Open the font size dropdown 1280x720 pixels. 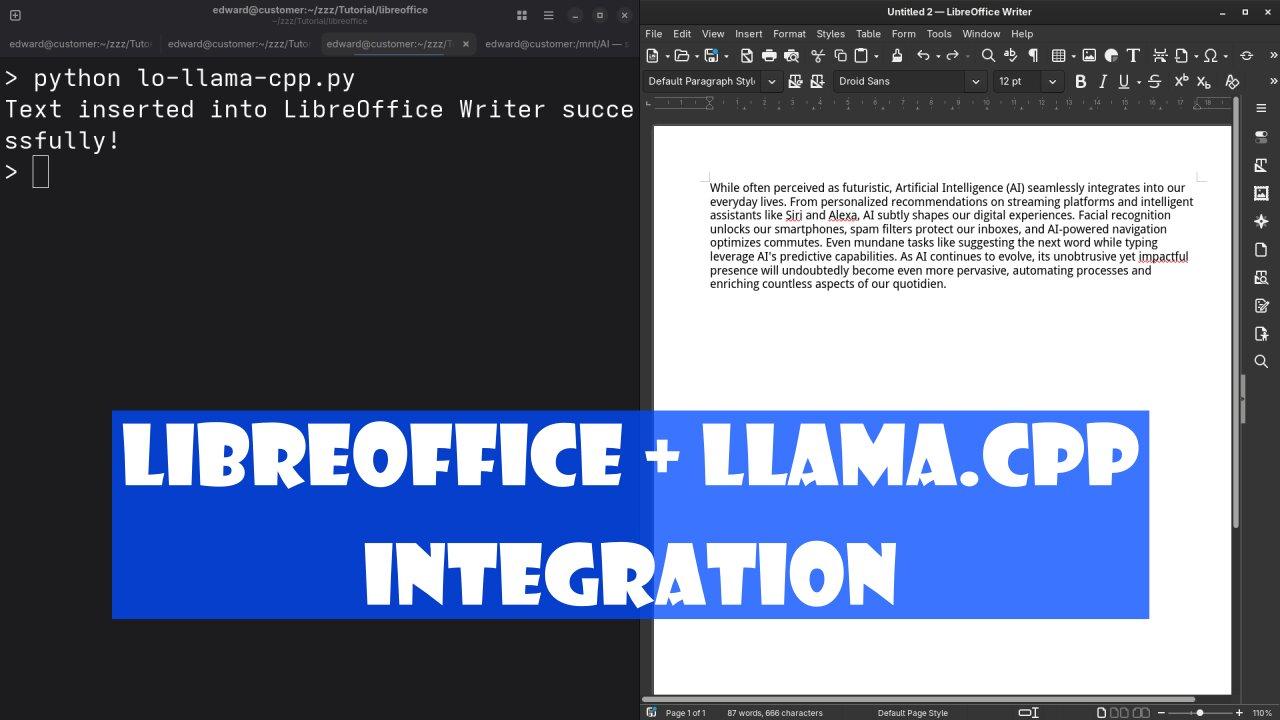(1052, 81)
